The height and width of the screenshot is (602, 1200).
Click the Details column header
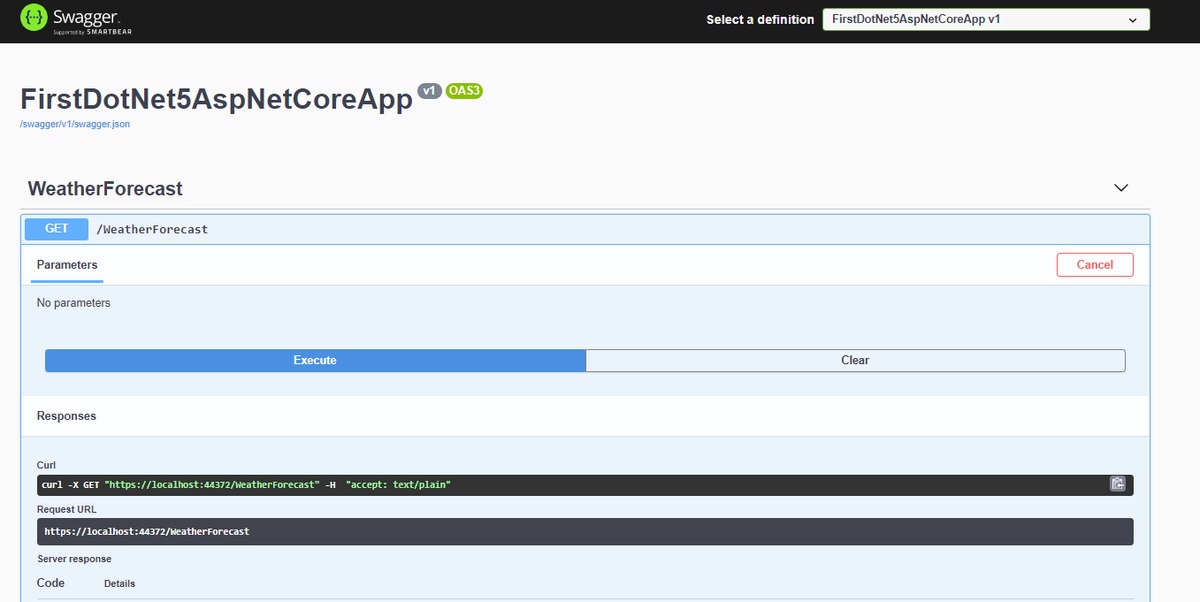(x=120, y=583)
